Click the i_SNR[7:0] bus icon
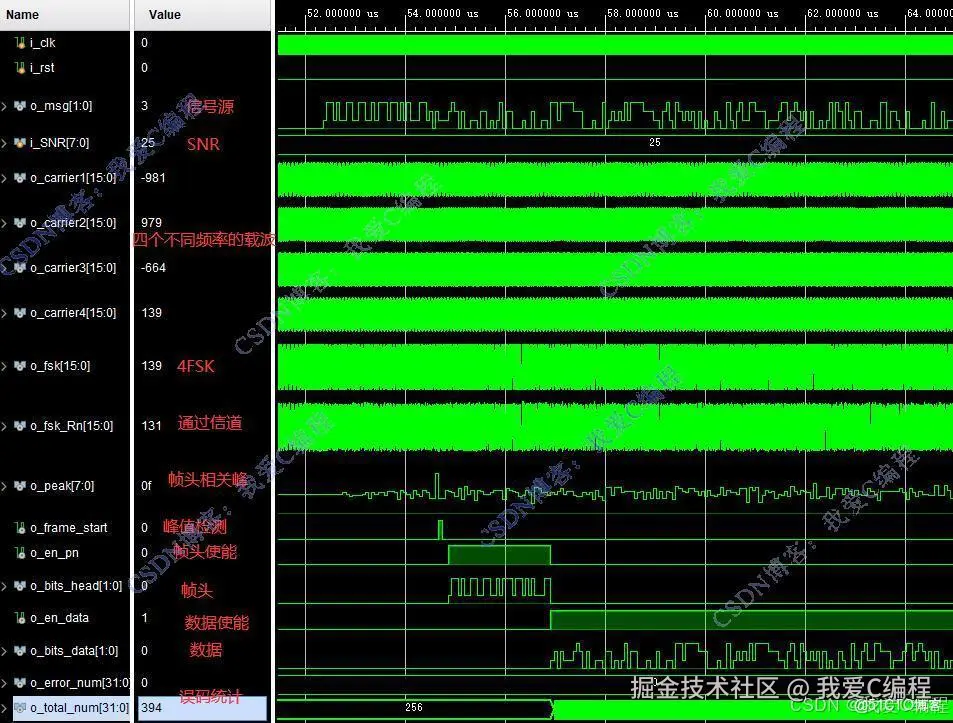This screenshot has width=953, height=723. 20,143
